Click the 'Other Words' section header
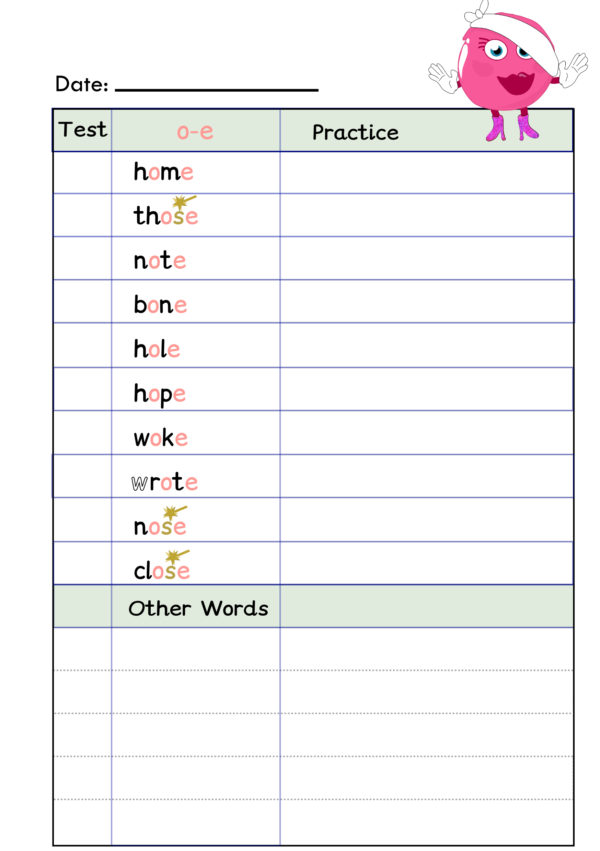The image size is (600, 851). pos(198,608)
